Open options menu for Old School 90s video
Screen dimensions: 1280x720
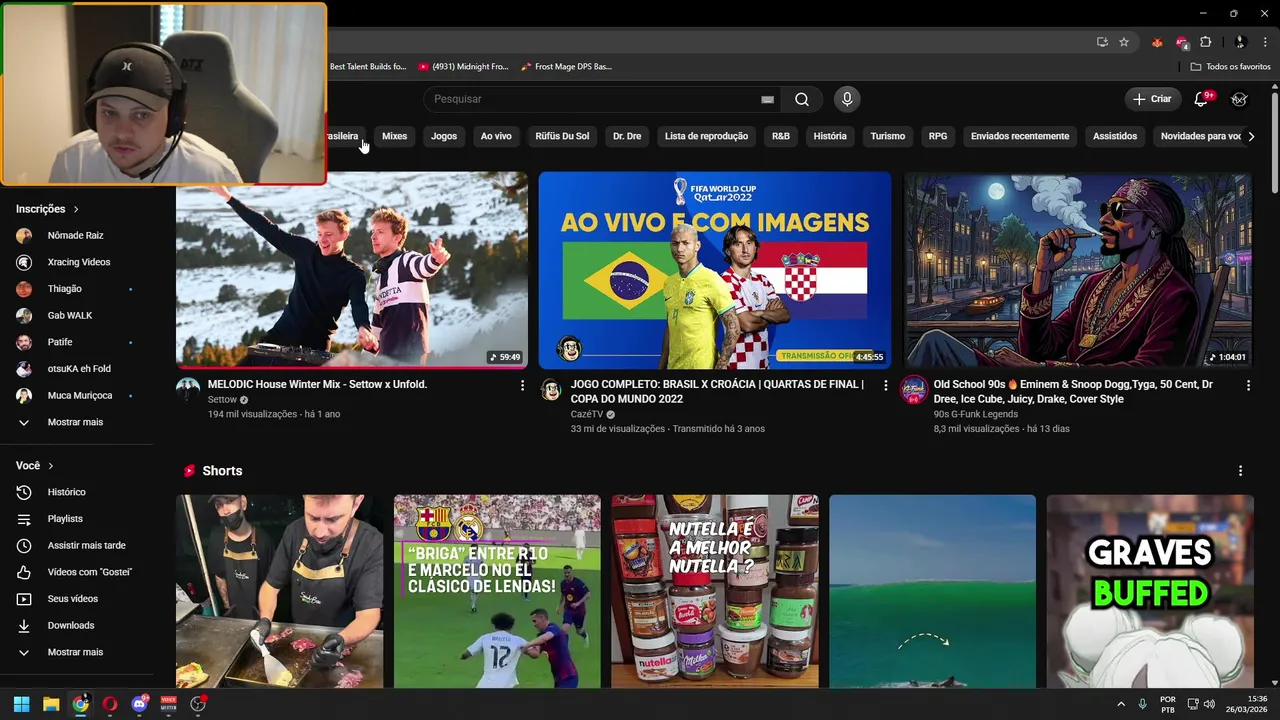click(1248, 385)
